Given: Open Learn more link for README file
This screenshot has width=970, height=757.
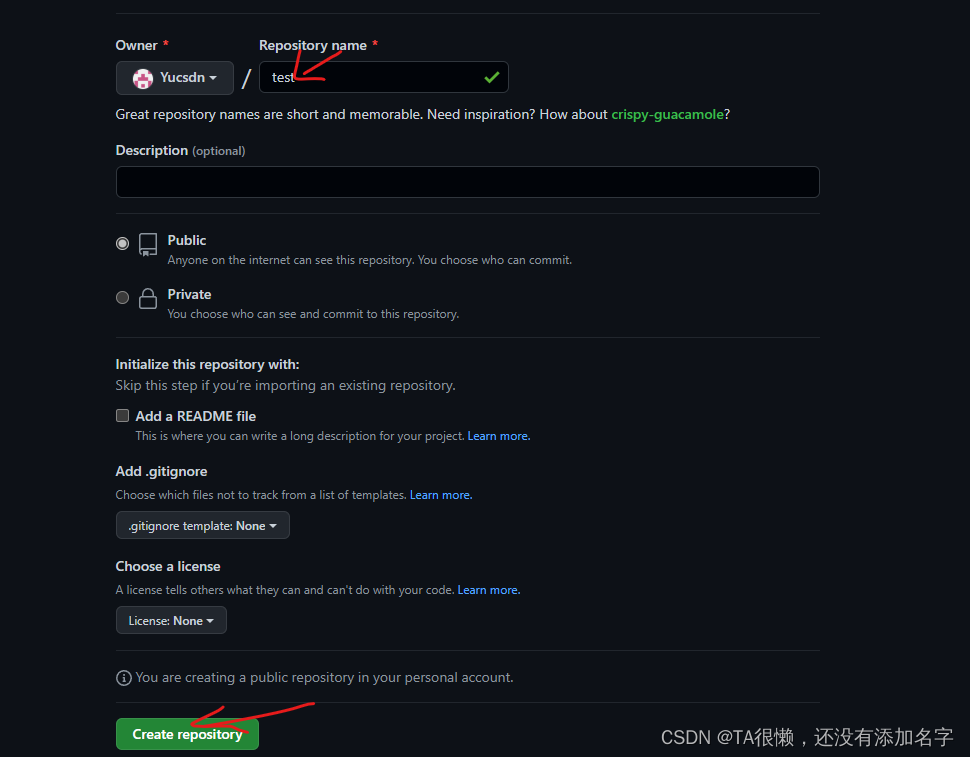Looking at the screenshot, I should pyautogui.click(x=499, y=436).
